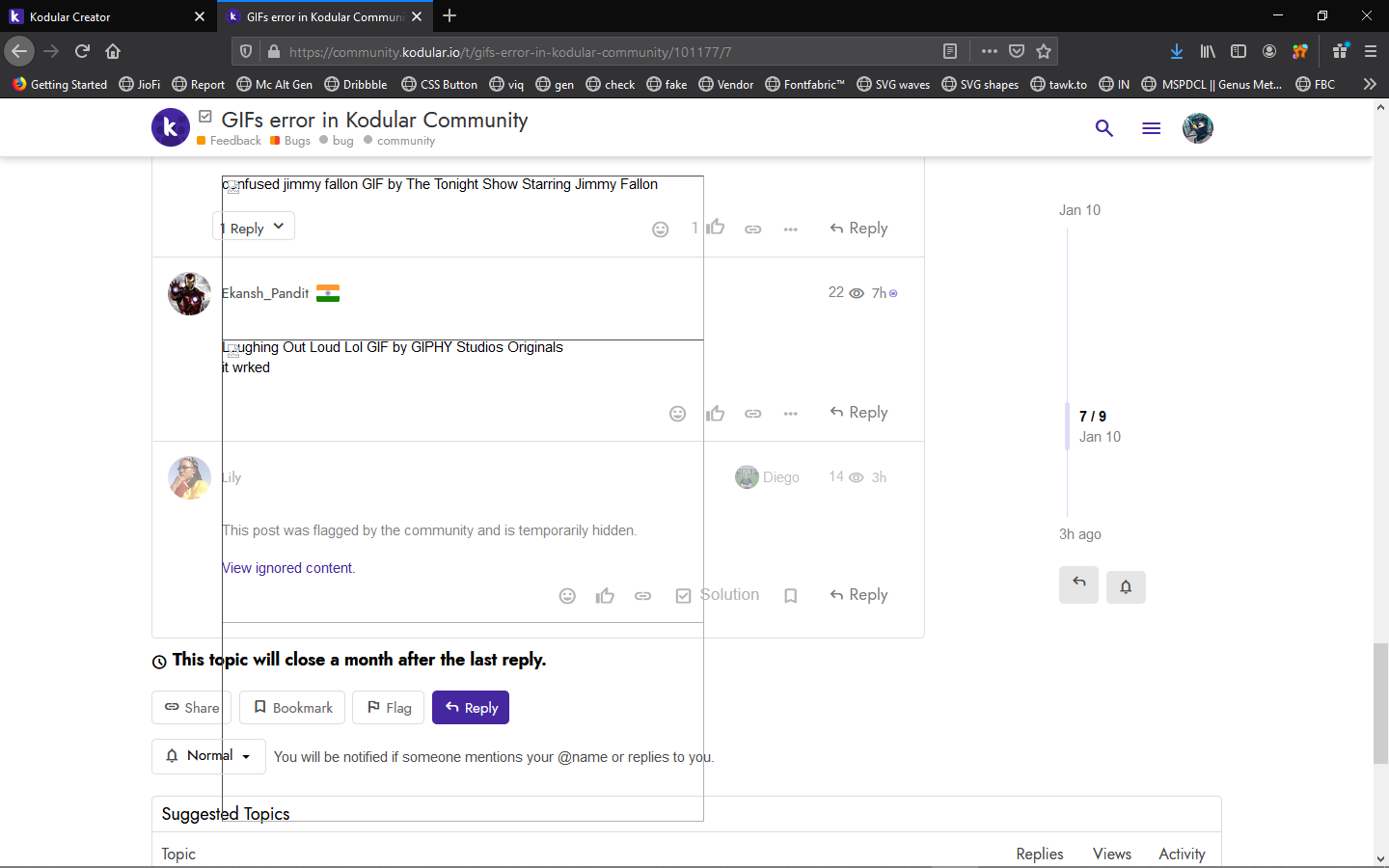This screenshot has width=1389, height=868.
Task: Open the search panel
Action: tap(1103, 127)
